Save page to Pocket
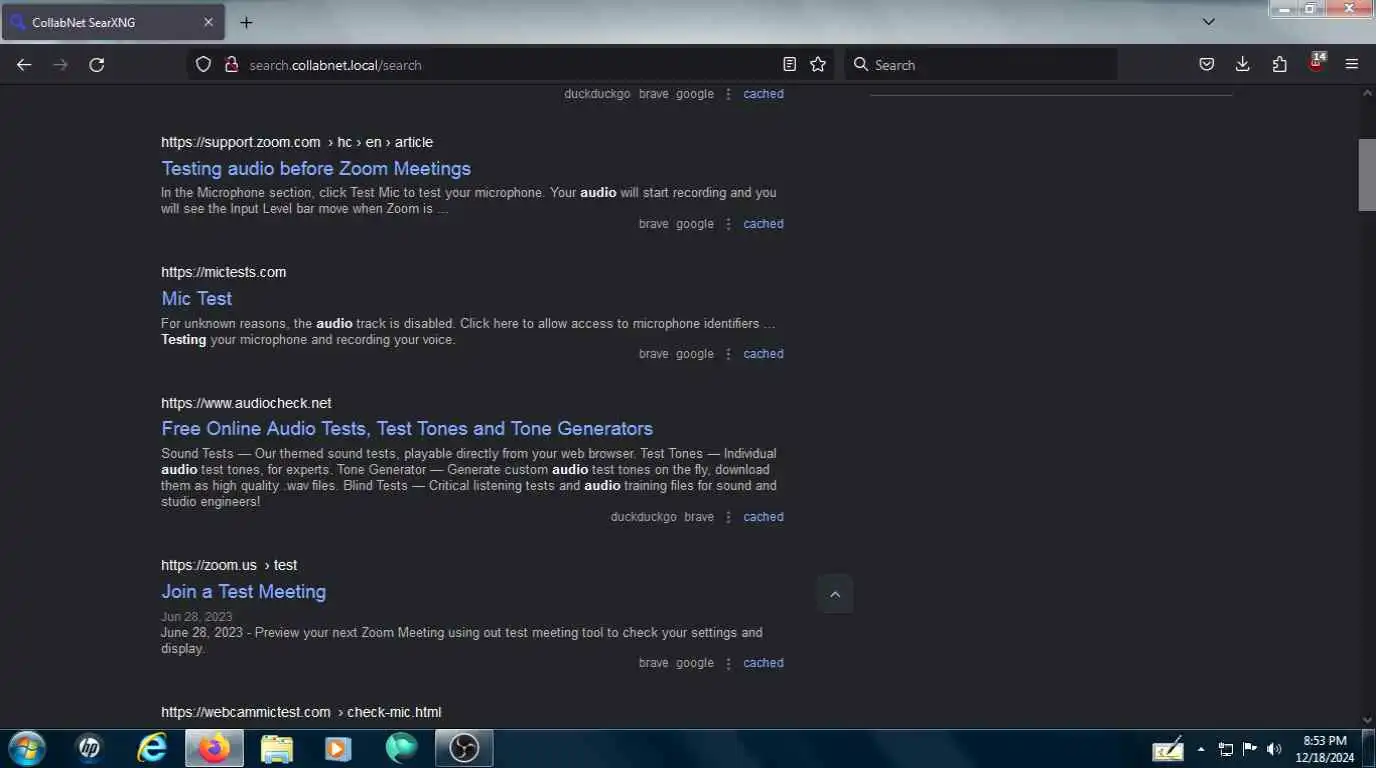This screenshot has height=768, width=1376. pyautogui.click(x=1207, y=64)
